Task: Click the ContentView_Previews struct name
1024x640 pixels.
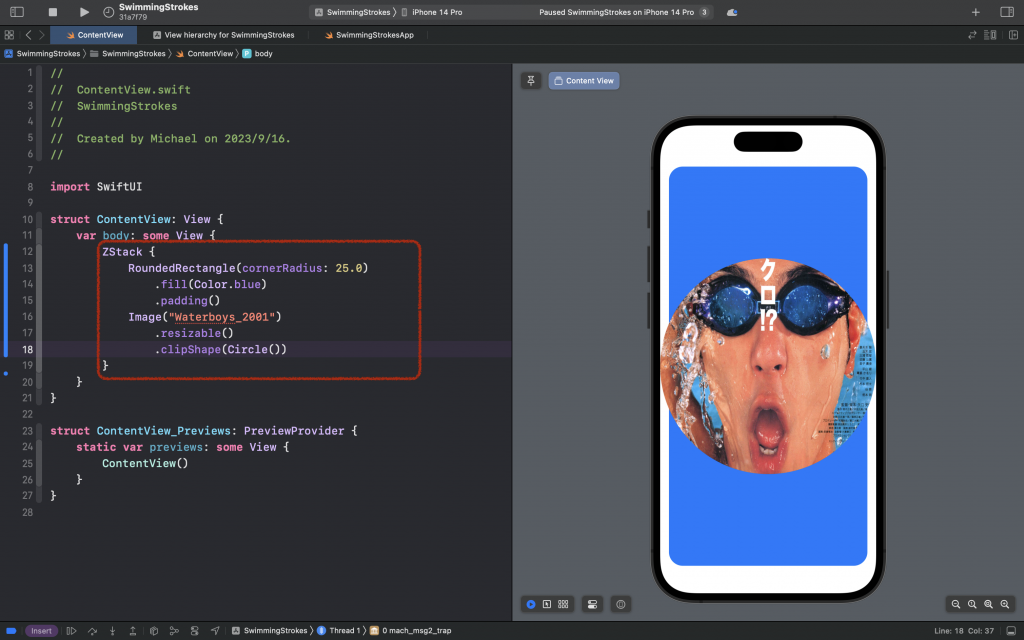Action: point(163,431)
